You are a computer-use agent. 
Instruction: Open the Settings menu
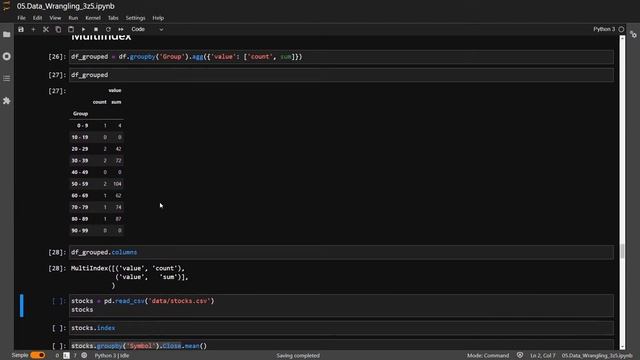[135, 18]
